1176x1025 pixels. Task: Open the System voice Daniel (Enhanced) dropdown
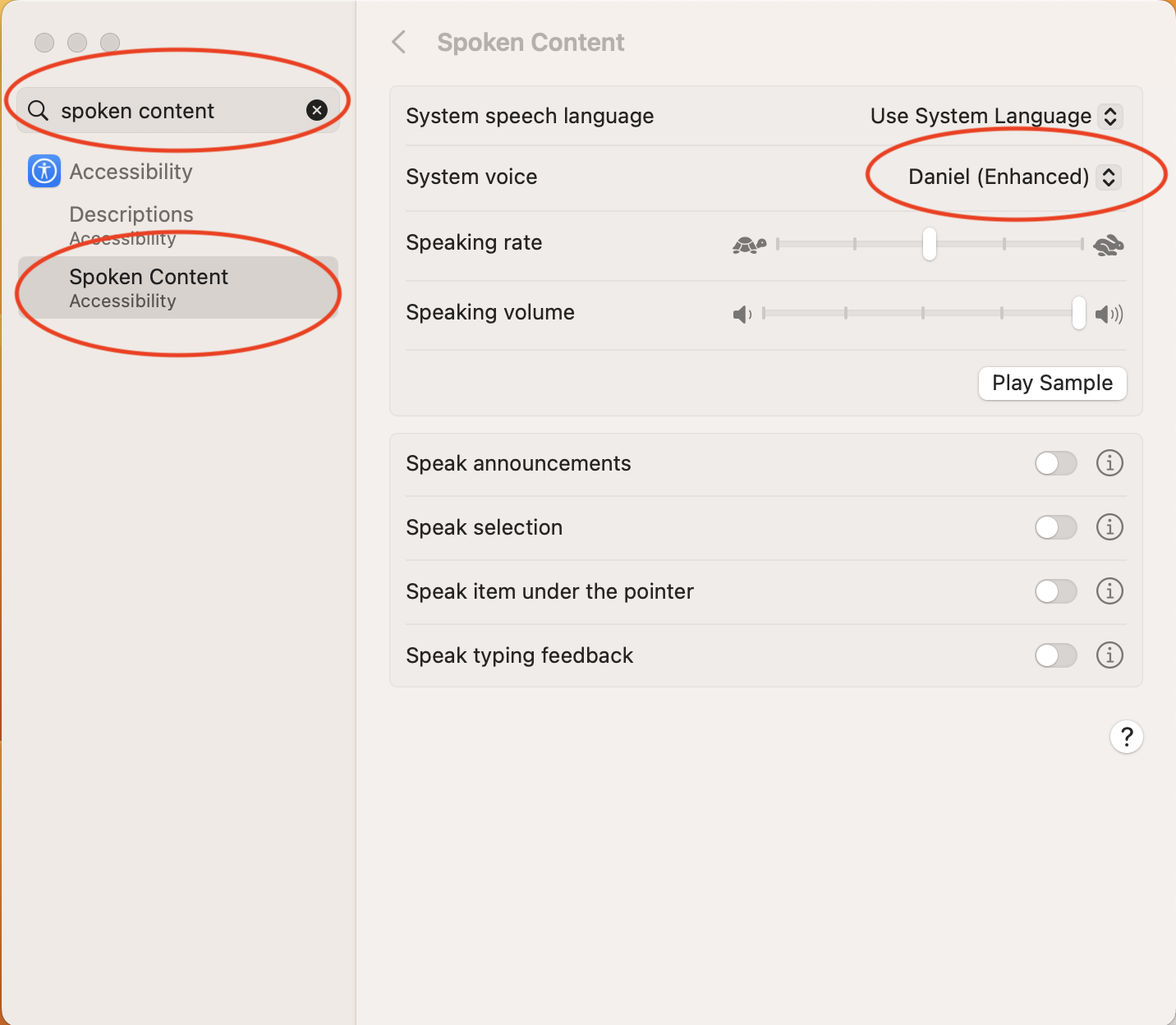1014,177
